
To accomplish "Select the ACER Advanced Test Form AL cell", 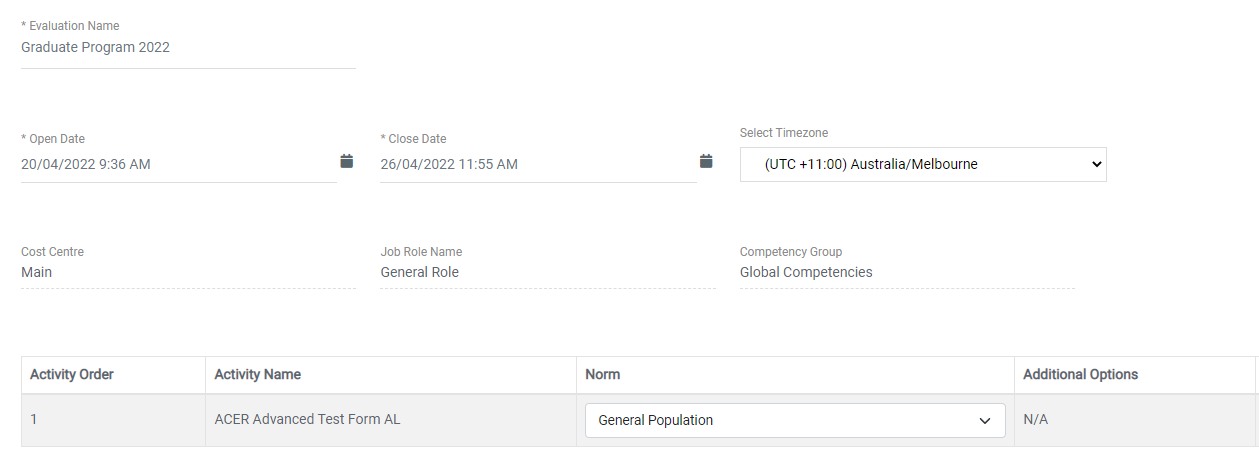I will click(307, 419).
